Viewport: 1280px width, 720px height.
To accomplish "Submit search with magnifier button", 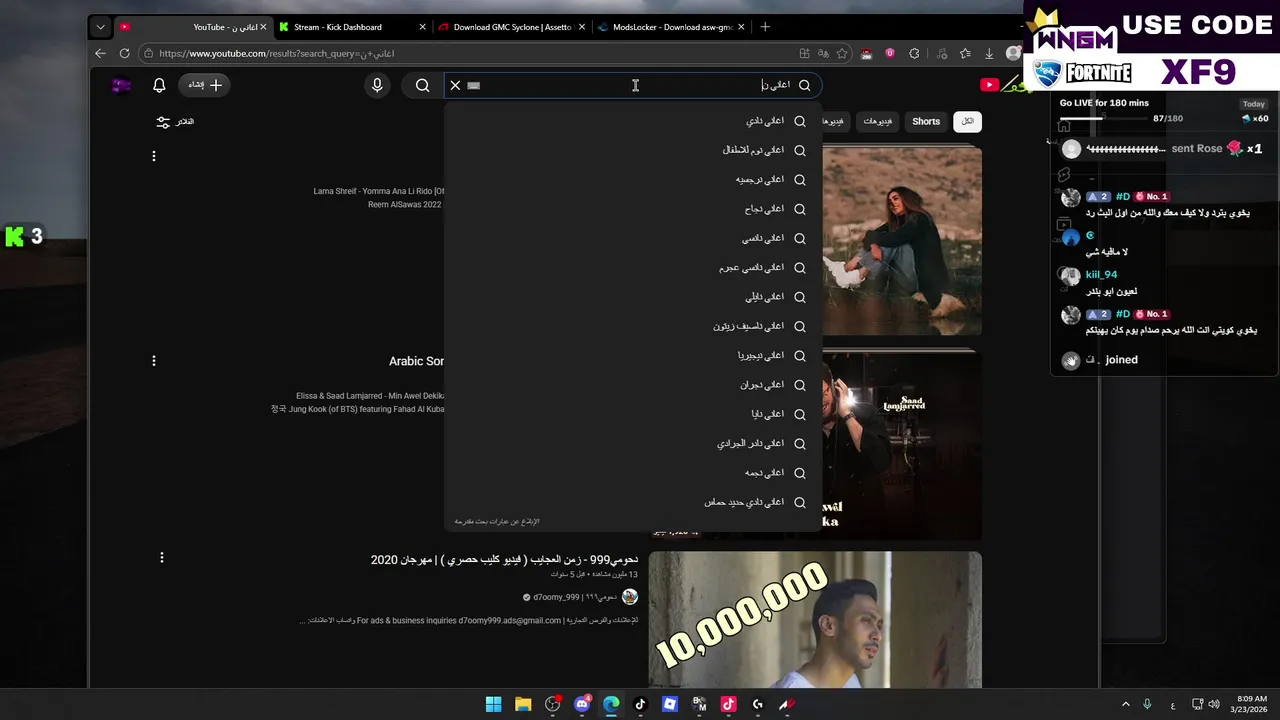I will tap(422, 85).
